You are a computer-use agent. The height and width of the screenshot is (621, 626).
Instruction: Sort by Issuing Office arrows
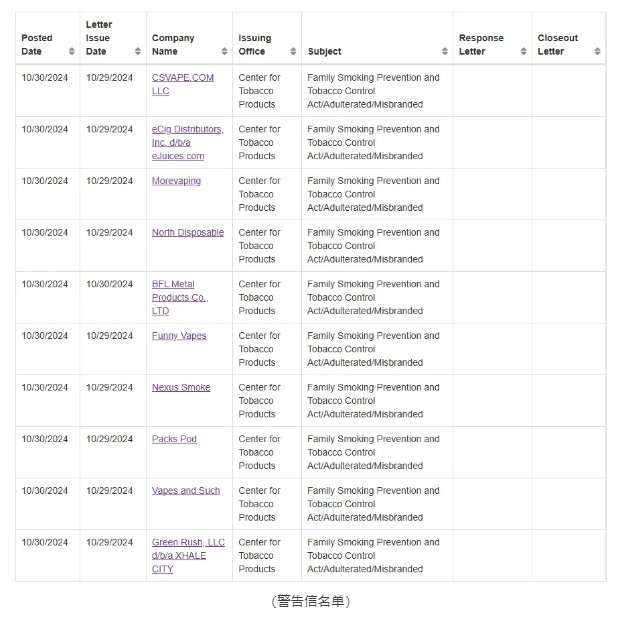tap(293, 51)
